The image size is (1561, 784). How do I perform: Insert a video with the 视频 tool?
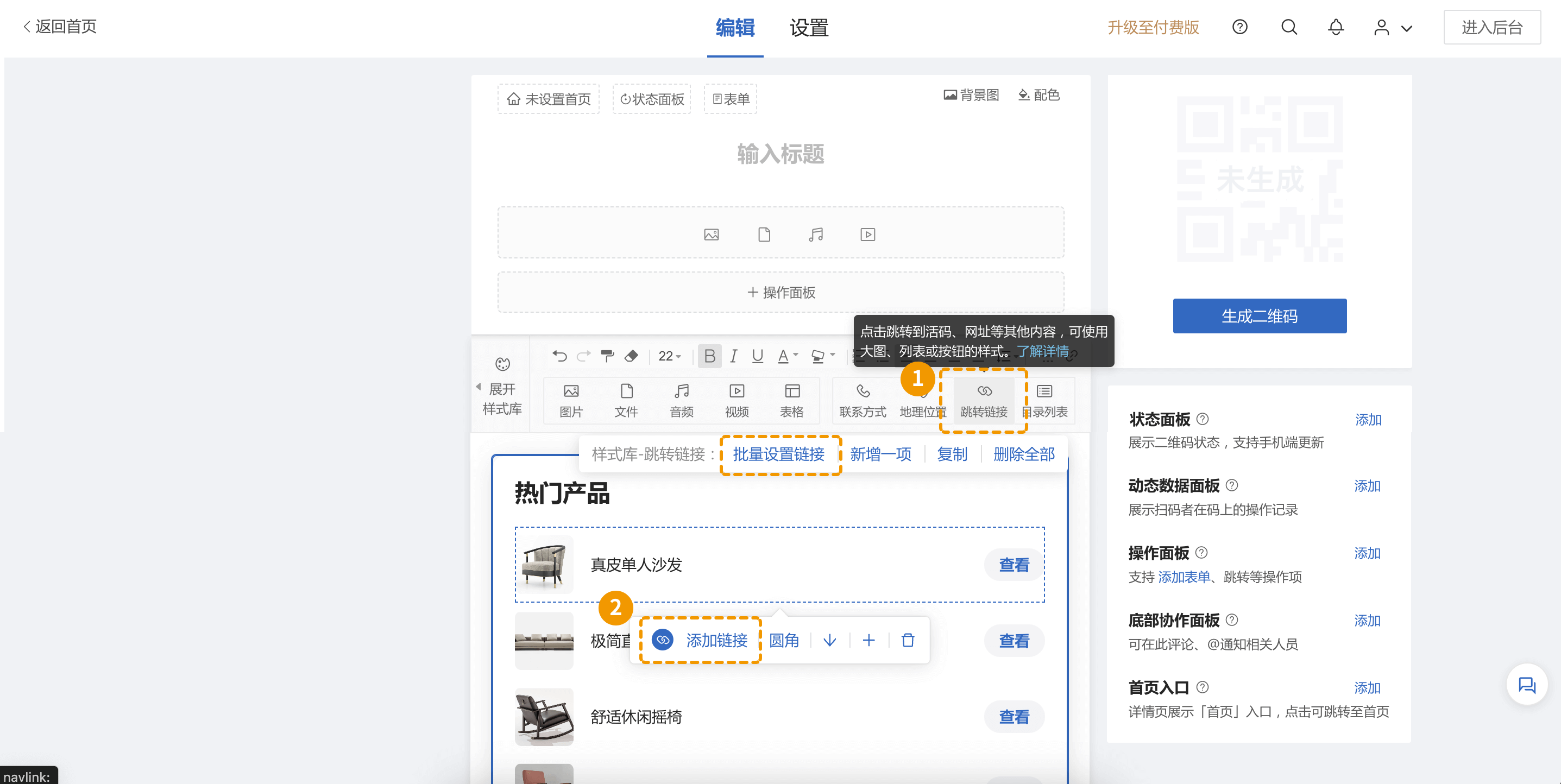(x=737, y=400)
